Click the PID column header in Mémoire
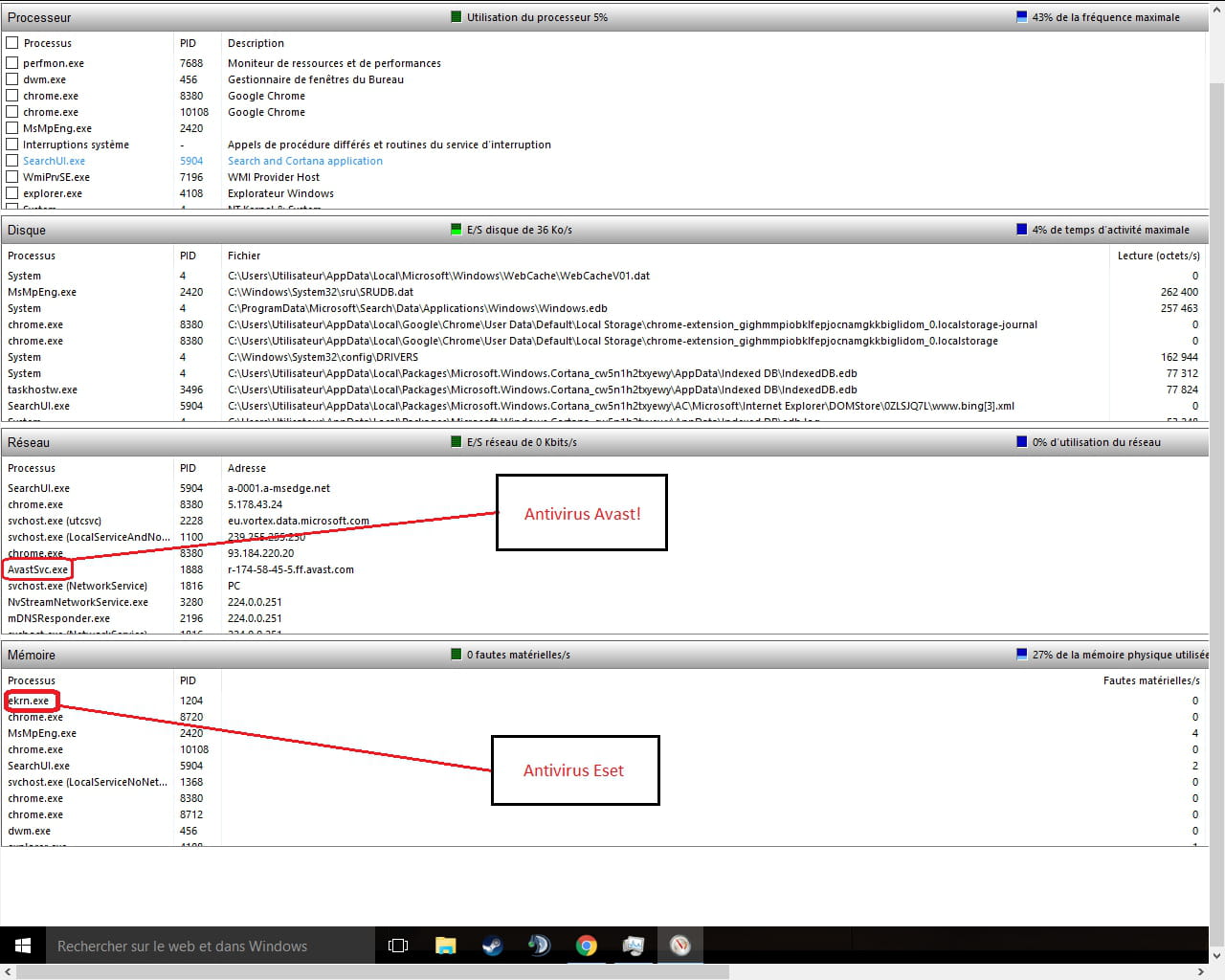Image resolution: width=1225 pixels, height=980 pixels. [188, 680]
